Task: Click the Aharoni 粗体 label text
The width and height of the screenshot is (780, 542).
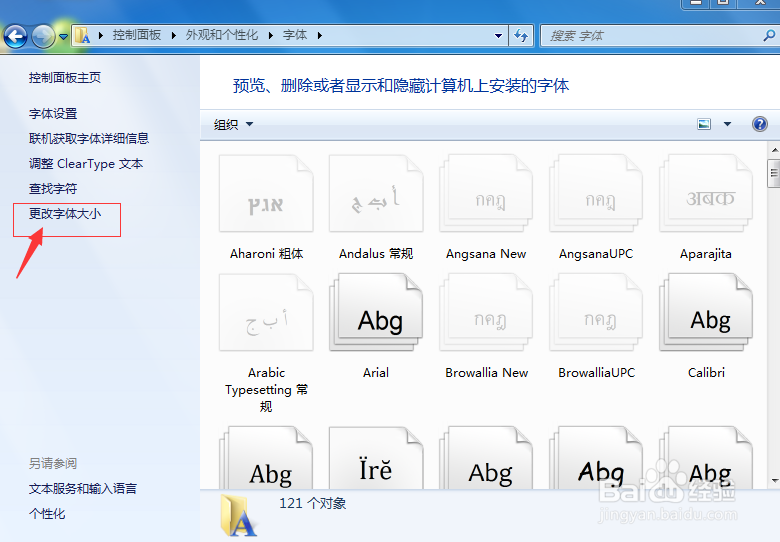Action: 266,254
